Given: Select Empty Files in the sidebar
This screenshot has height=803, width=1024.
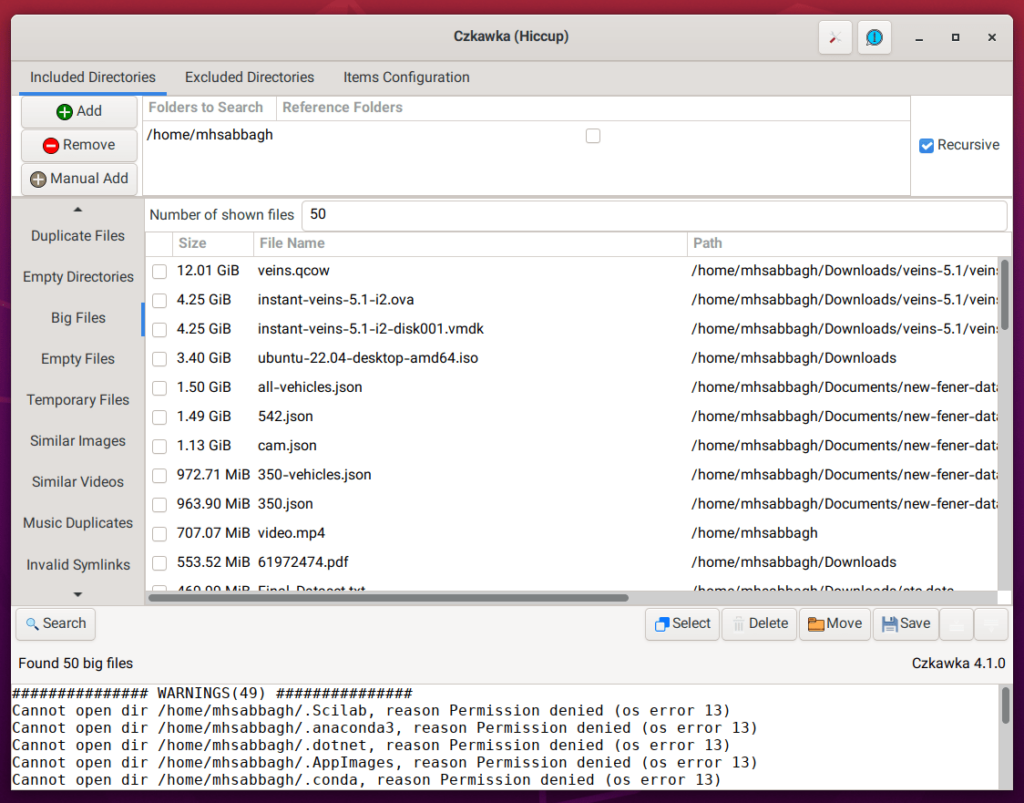Looking at the screenshot, I should click(x=78, y=359).
